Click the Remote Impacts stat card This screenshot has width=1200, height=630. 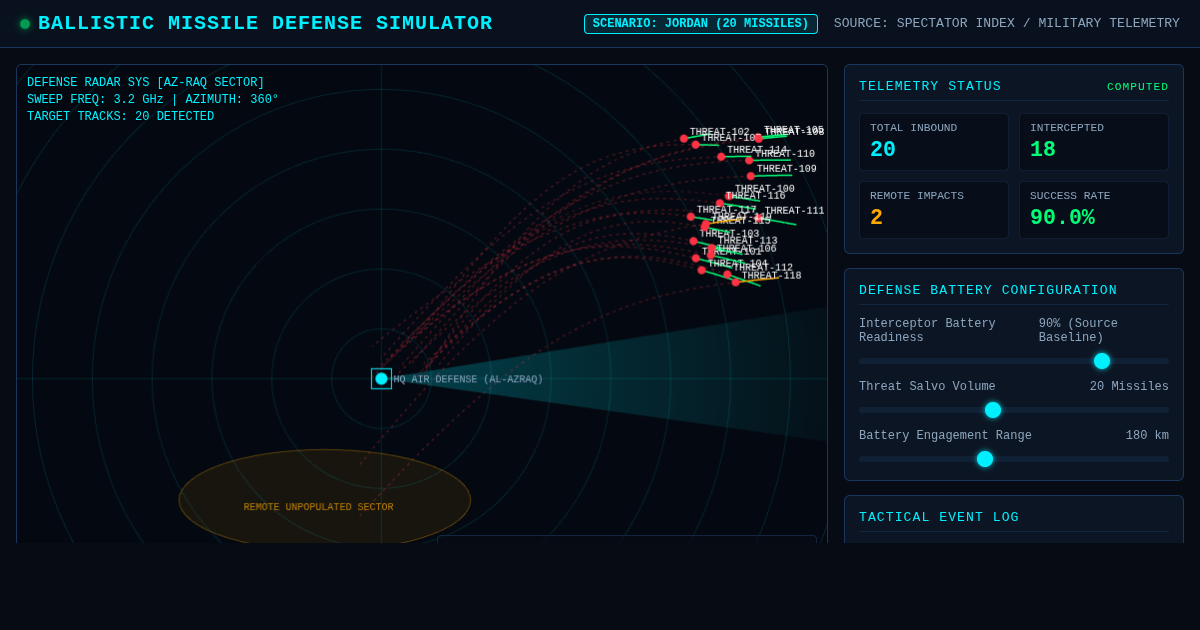(x=934, y=210)
